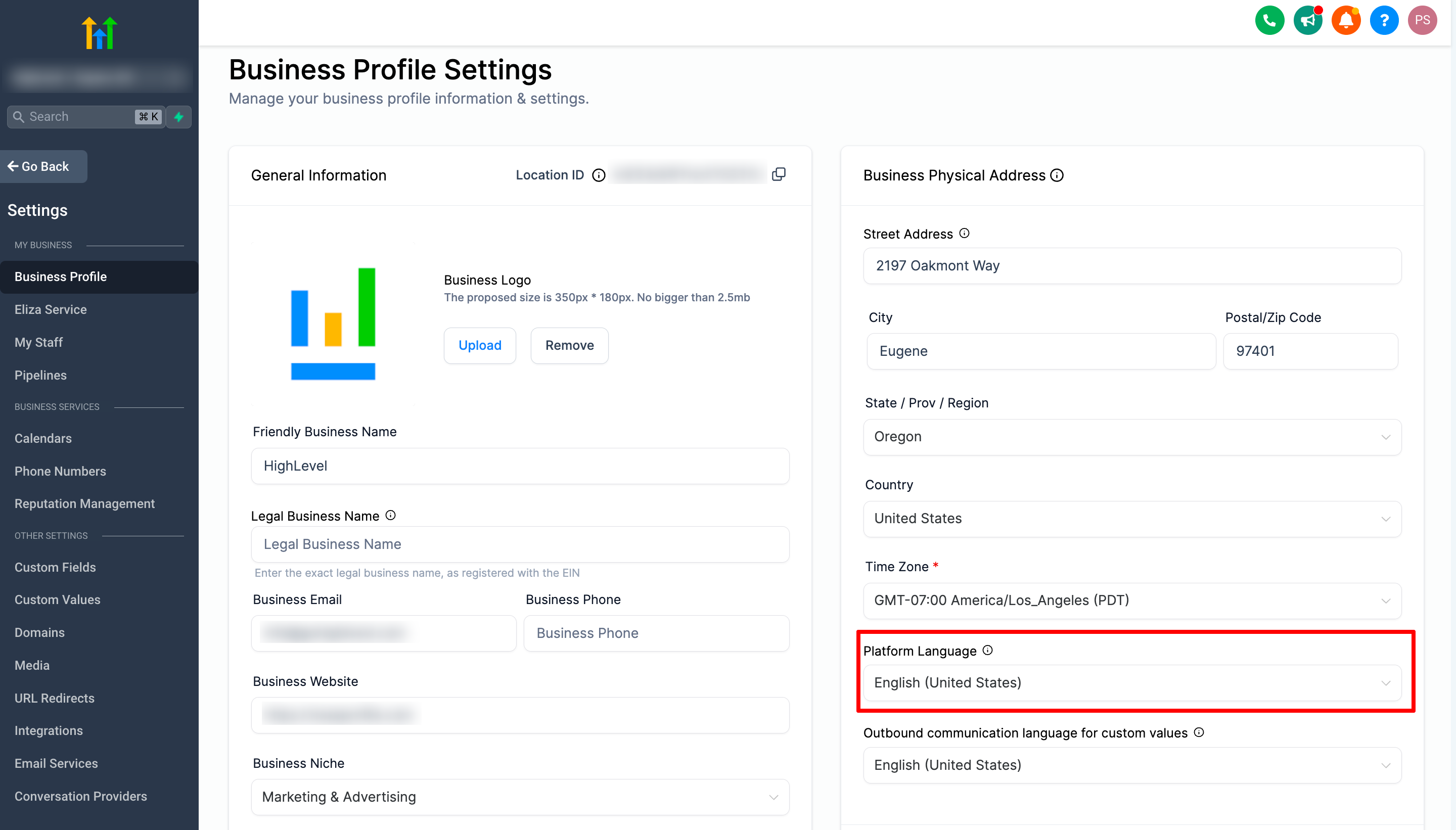Click the blurred account switcher in sidebar
The width and height of the screenshot is (1456, 830).
click(99, 76)
